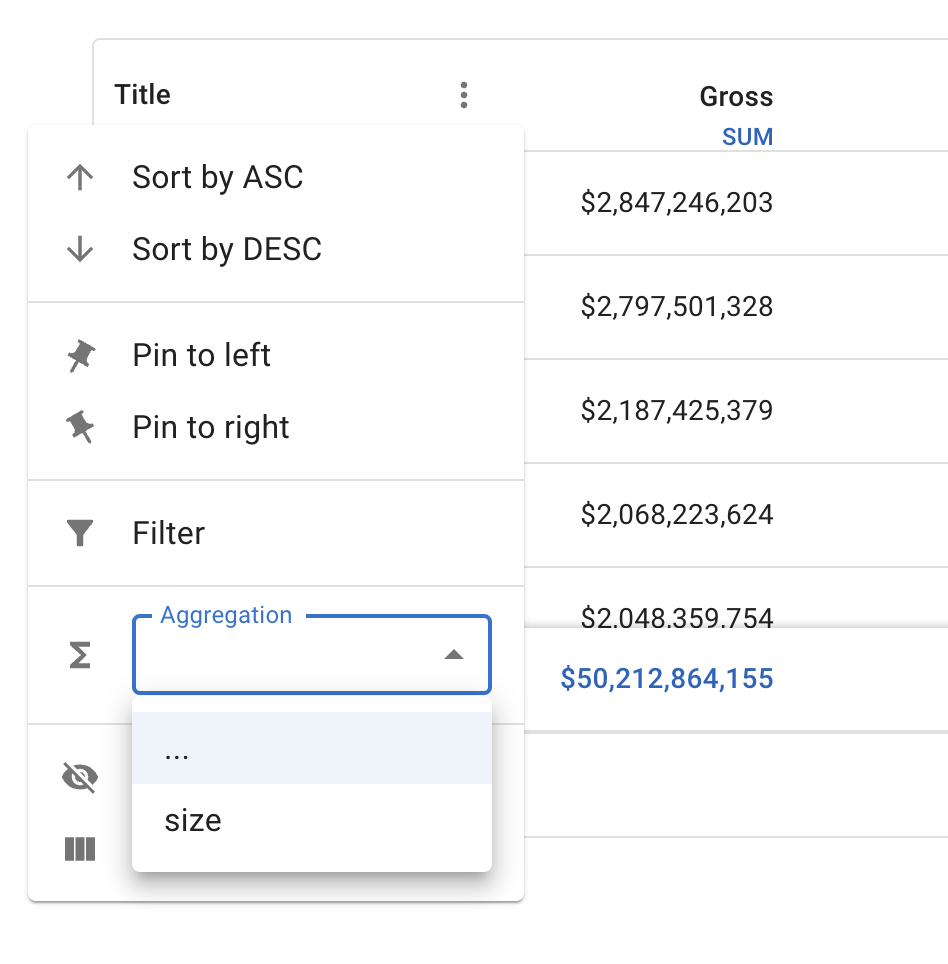The width and height of the screenshot is (948, 964).
Task: Click the pushpin icon next to Pin to left
Action: pyautogui.click(x=79, y=354)
